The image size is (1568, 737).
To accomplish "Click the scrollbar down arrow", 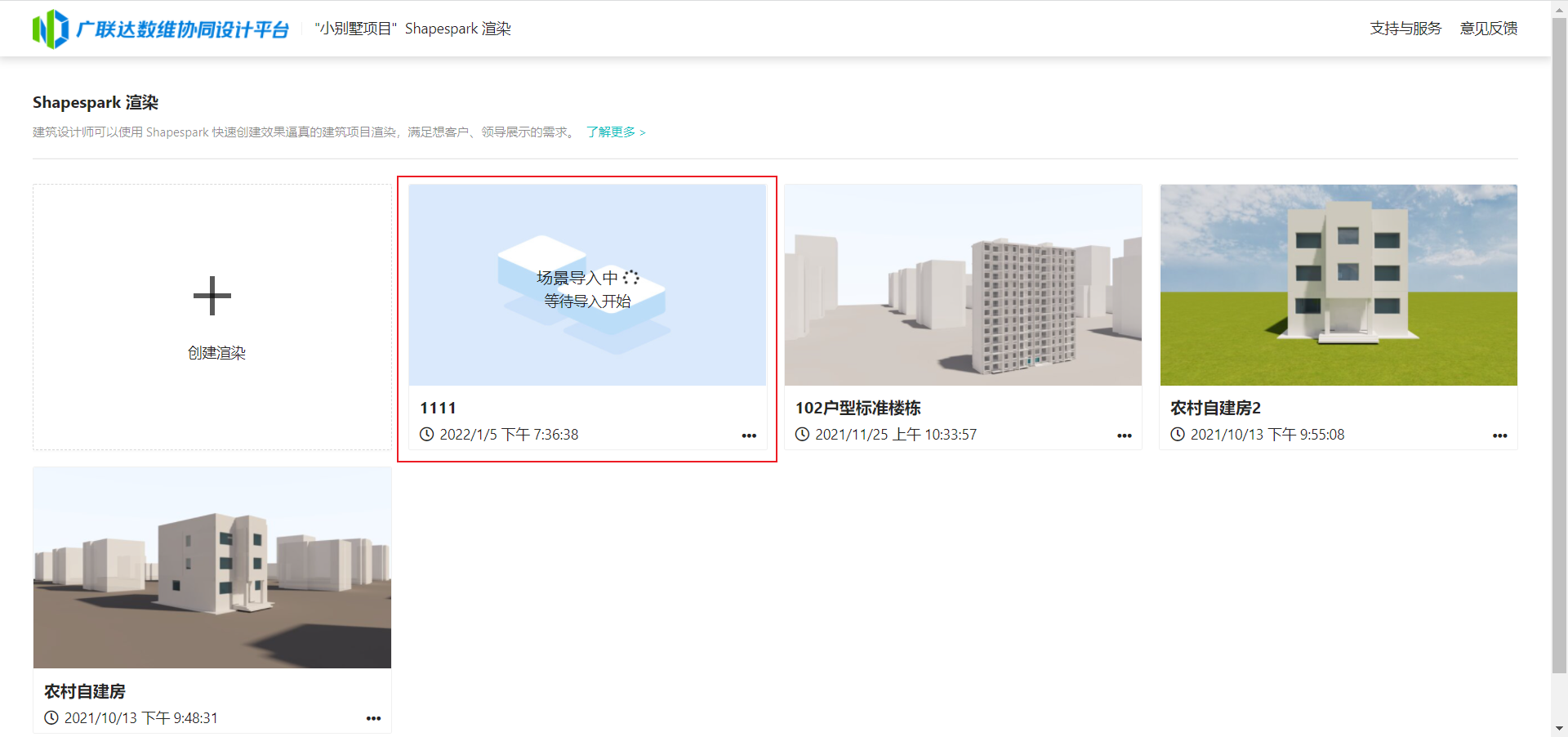I will tap(1559, 729).
